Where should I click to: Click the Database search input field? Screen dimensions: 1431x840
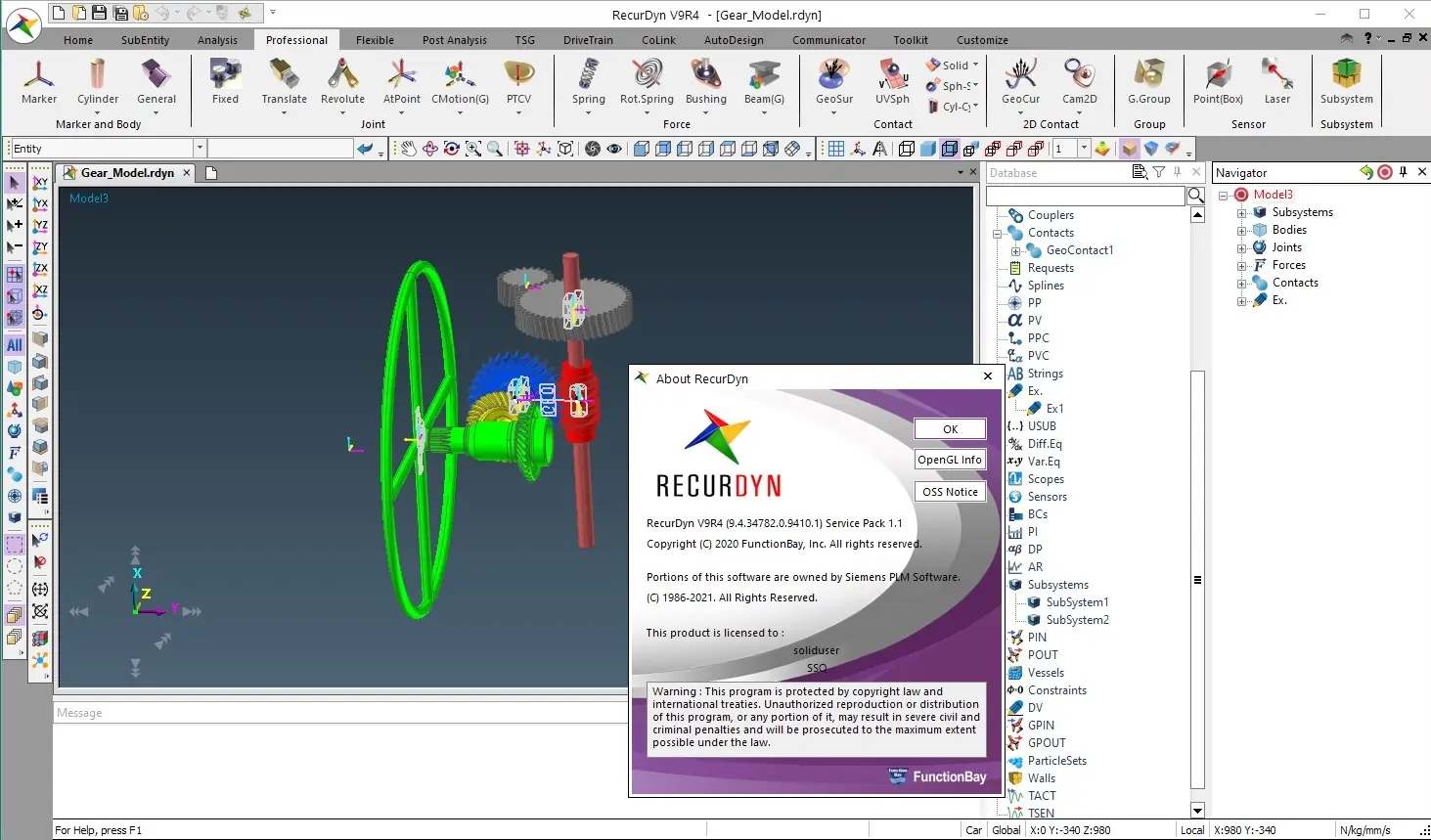point(1085,197)
